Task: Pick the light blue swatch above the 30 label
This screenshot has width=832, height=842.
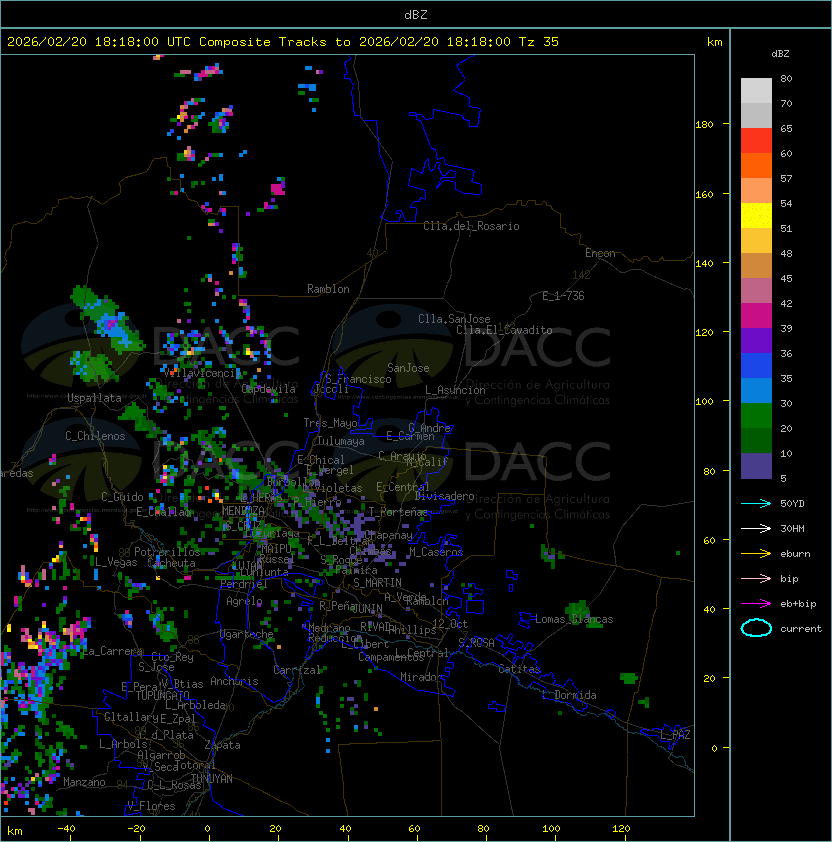Action: pyautogui.click(x=756, y=390)
